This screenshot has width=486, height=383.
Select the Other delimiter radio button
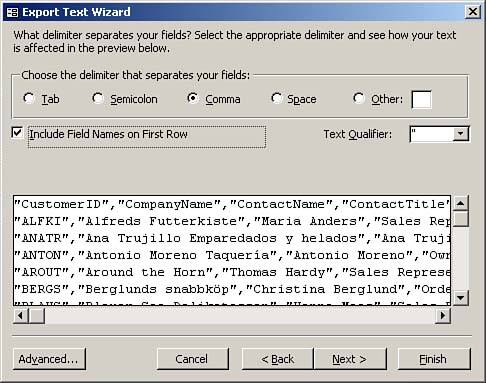coord(359,98)
